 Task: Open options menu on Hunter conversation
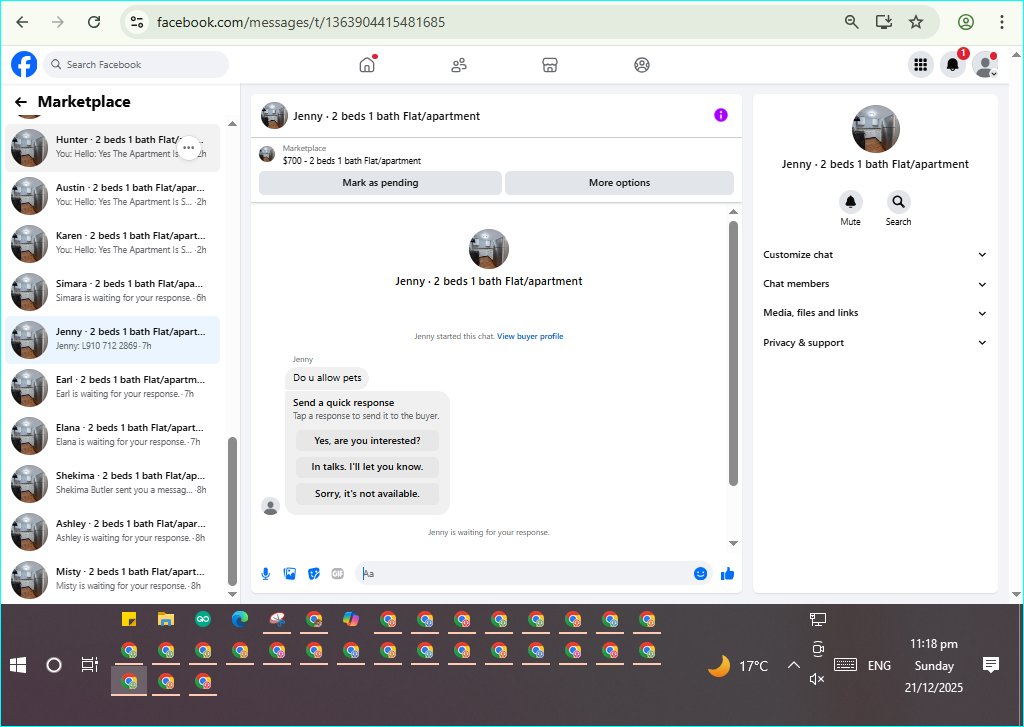coord(189,148)
